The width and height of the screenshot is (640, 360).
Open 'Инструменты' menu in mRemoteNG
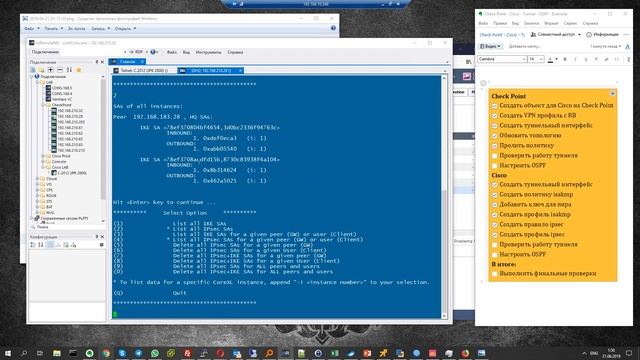(x=208, y=52)
